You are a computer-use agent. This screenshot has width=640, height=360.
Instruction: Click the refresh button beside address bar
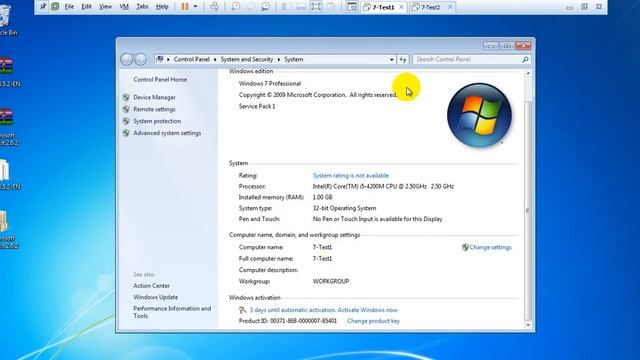point(403,60)
